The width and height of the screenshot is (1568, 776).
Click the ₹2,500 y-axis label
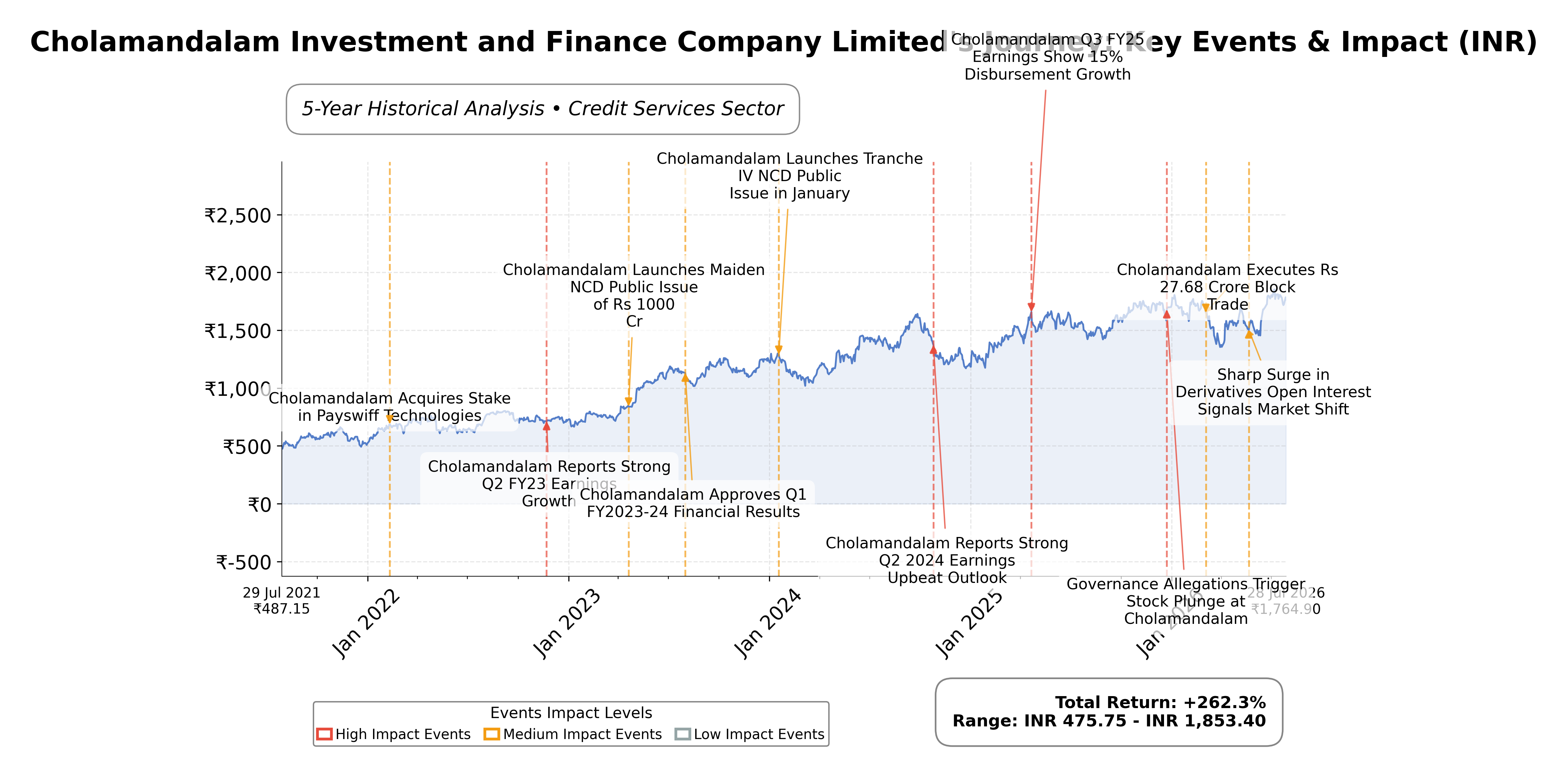[238, 215]
